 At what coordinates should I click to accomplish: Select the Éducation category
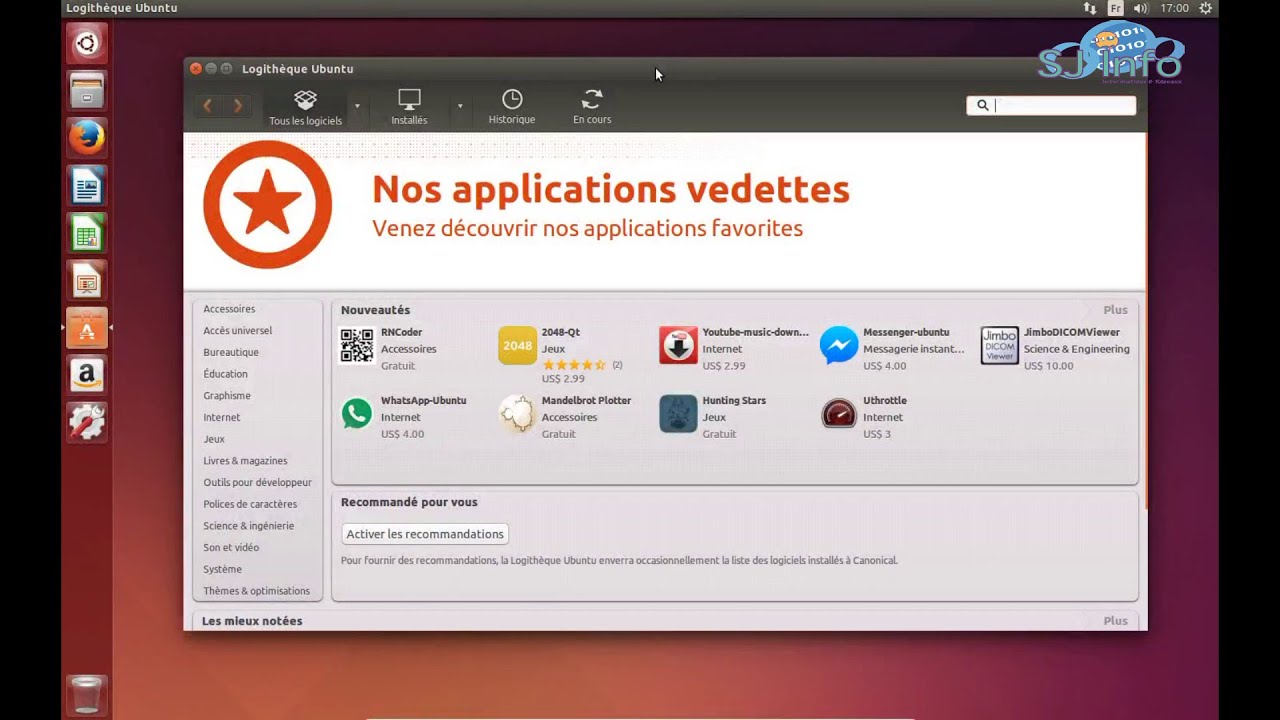(x=225, y=374)
